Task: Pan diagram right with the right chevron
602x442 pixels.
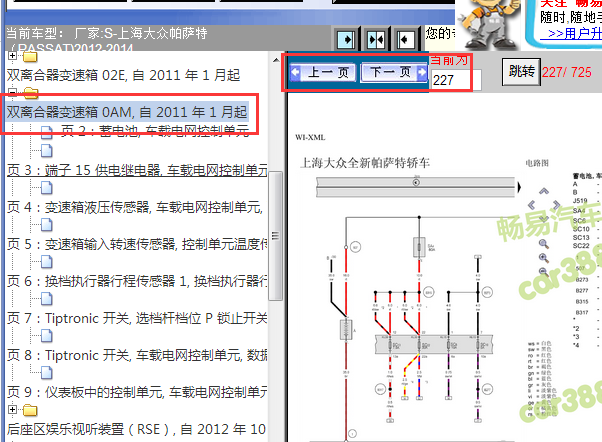Action: [556, 205]
